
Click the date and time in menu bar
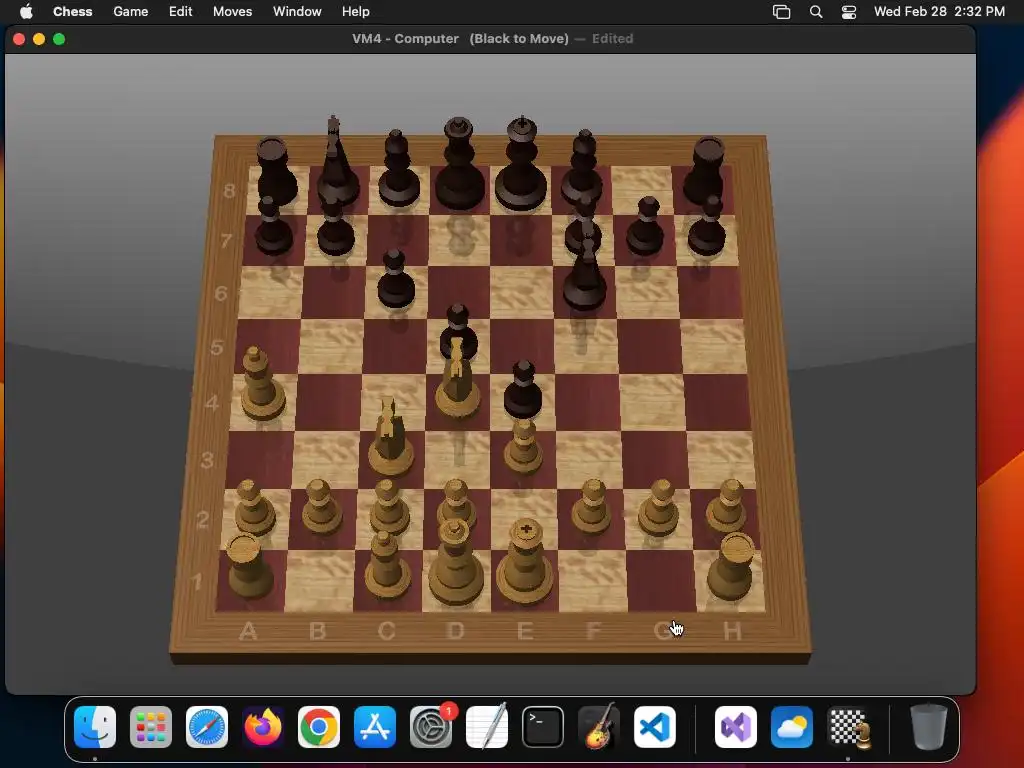point(939,11)
